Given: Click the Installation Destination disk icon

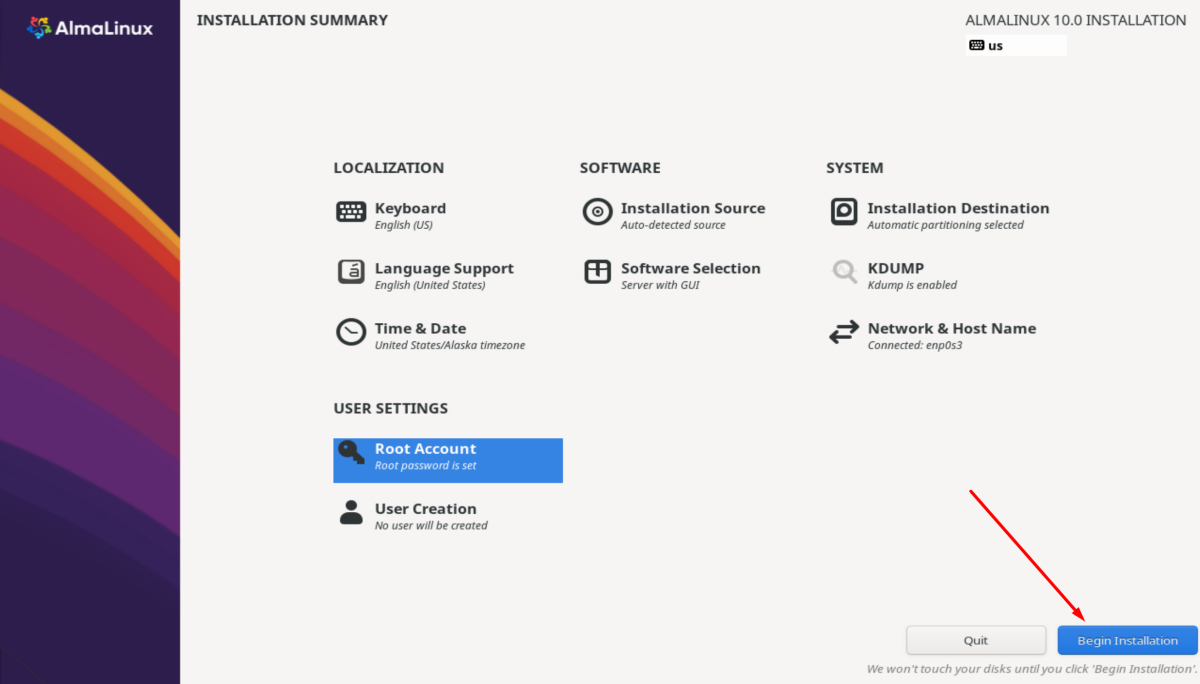Looking at the screenshot, I should tap(844, 212).
